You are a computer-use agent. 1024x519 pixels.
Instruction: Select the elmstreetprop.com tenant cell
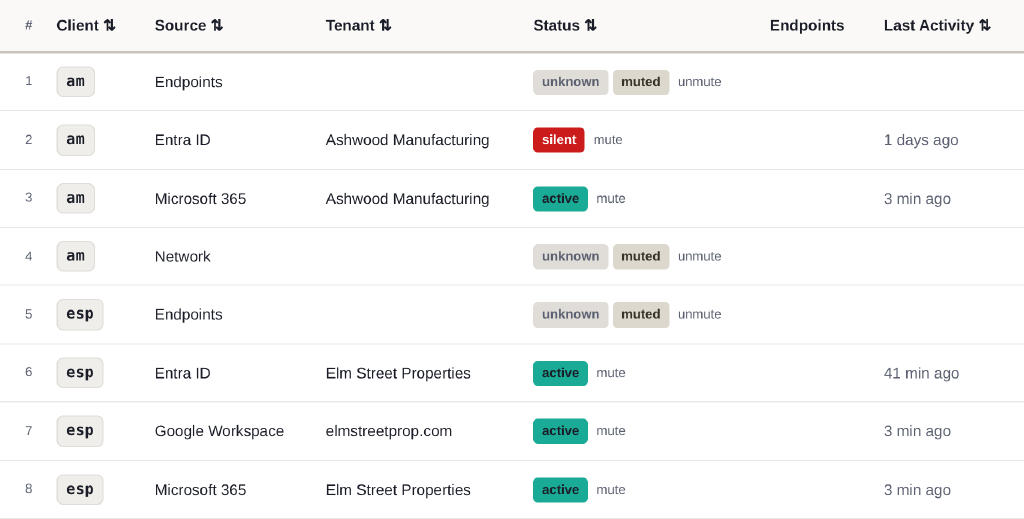click(389, 431)
